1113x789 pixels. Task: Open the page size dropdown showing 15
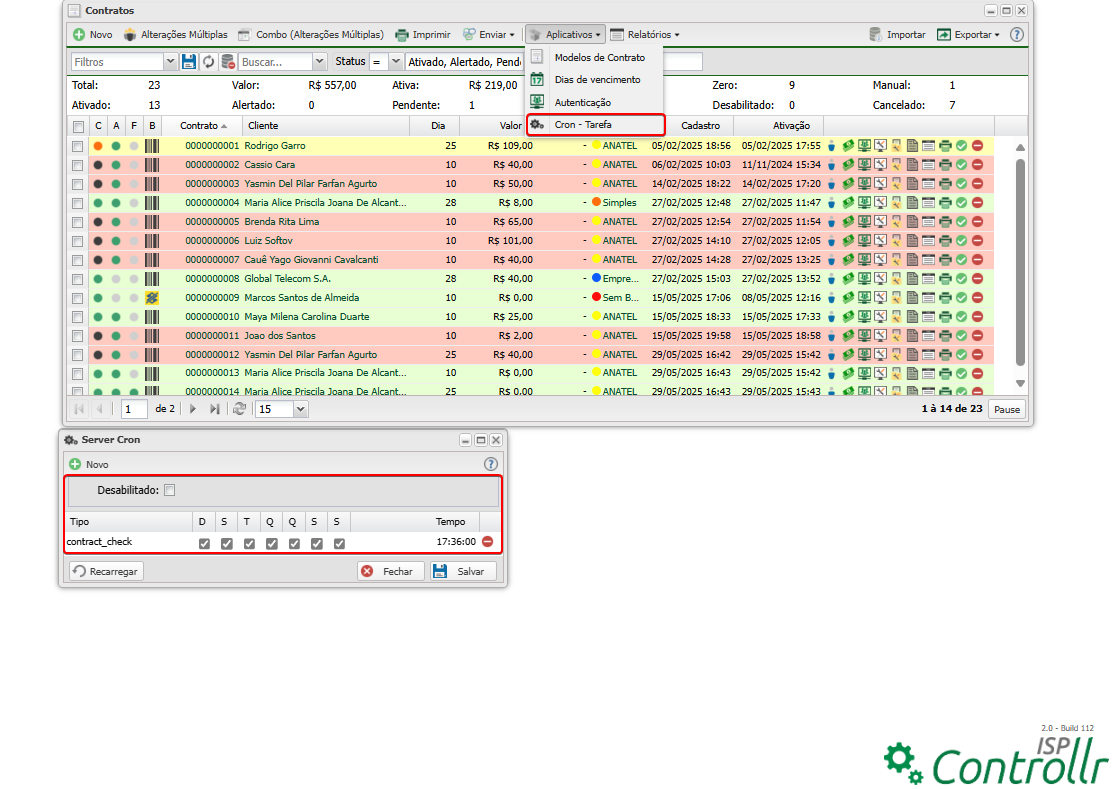point(301,409)
